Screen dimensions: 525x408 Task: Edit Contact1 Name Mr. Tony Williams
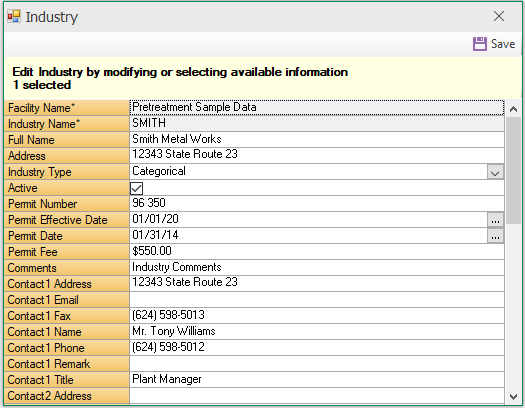(x=317, y=332)
